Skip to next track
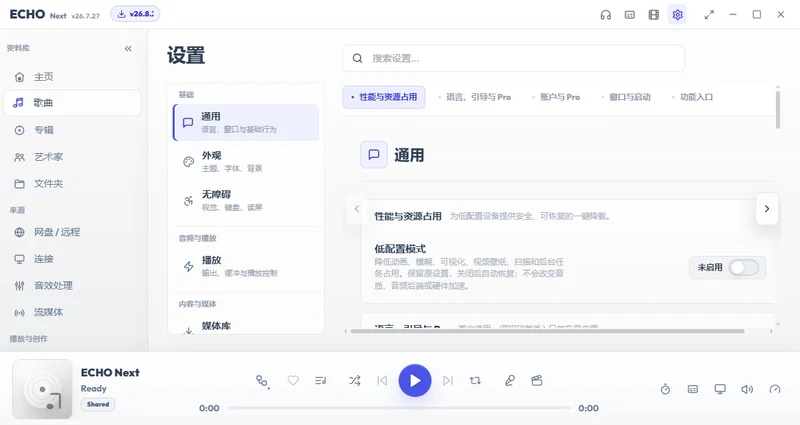 pyautogui.click(x=448, y=381)
